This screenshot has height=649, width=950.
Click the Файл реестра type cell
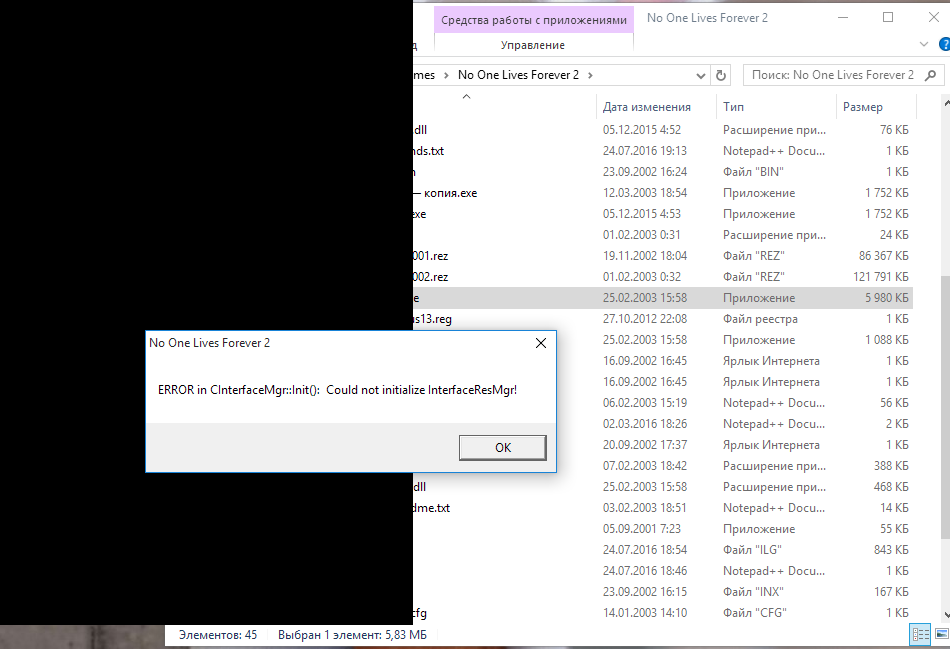tap(760, 319)
